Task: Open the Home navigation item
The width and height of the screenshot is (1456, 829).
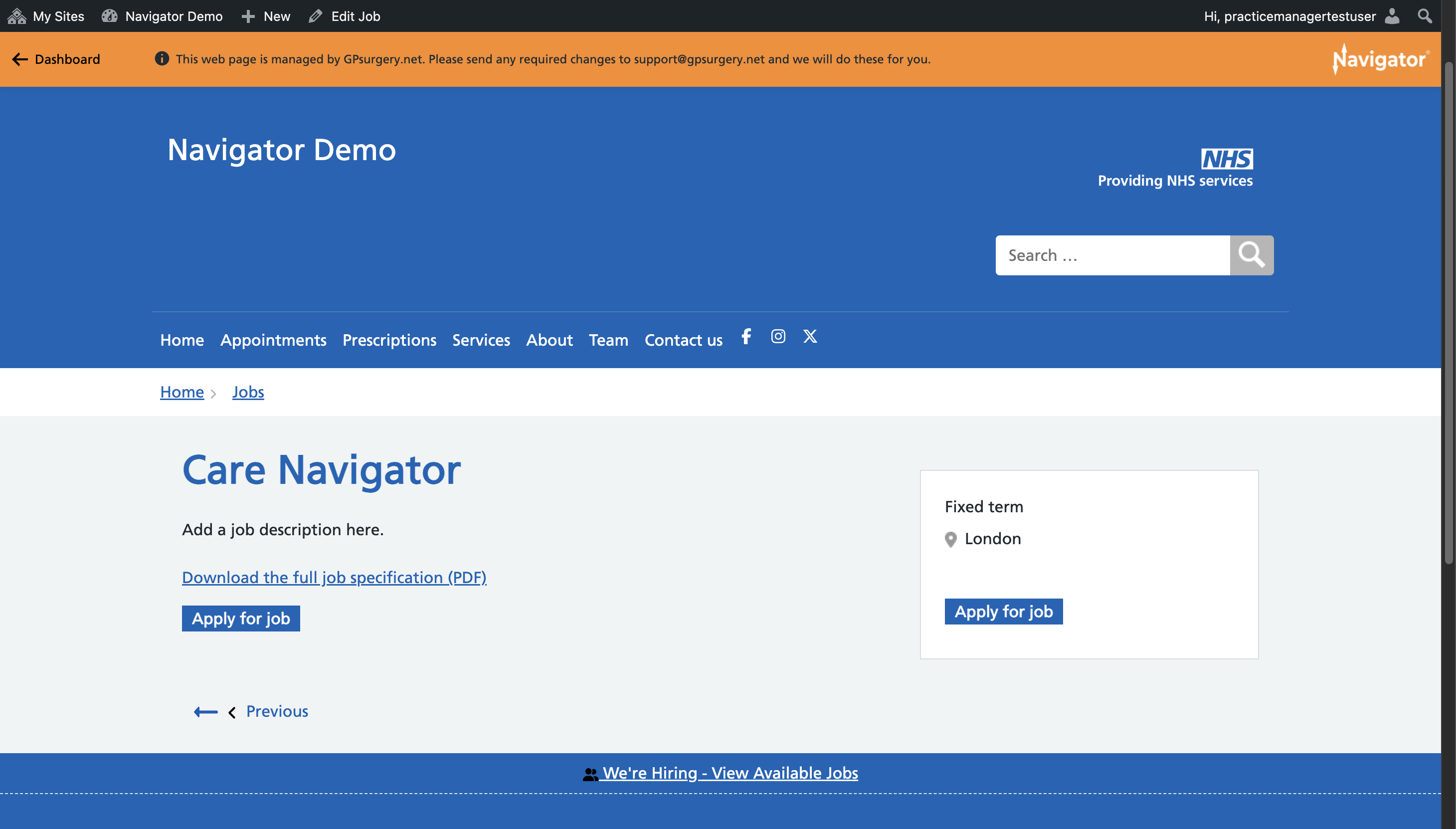Action: click(182, 340)
